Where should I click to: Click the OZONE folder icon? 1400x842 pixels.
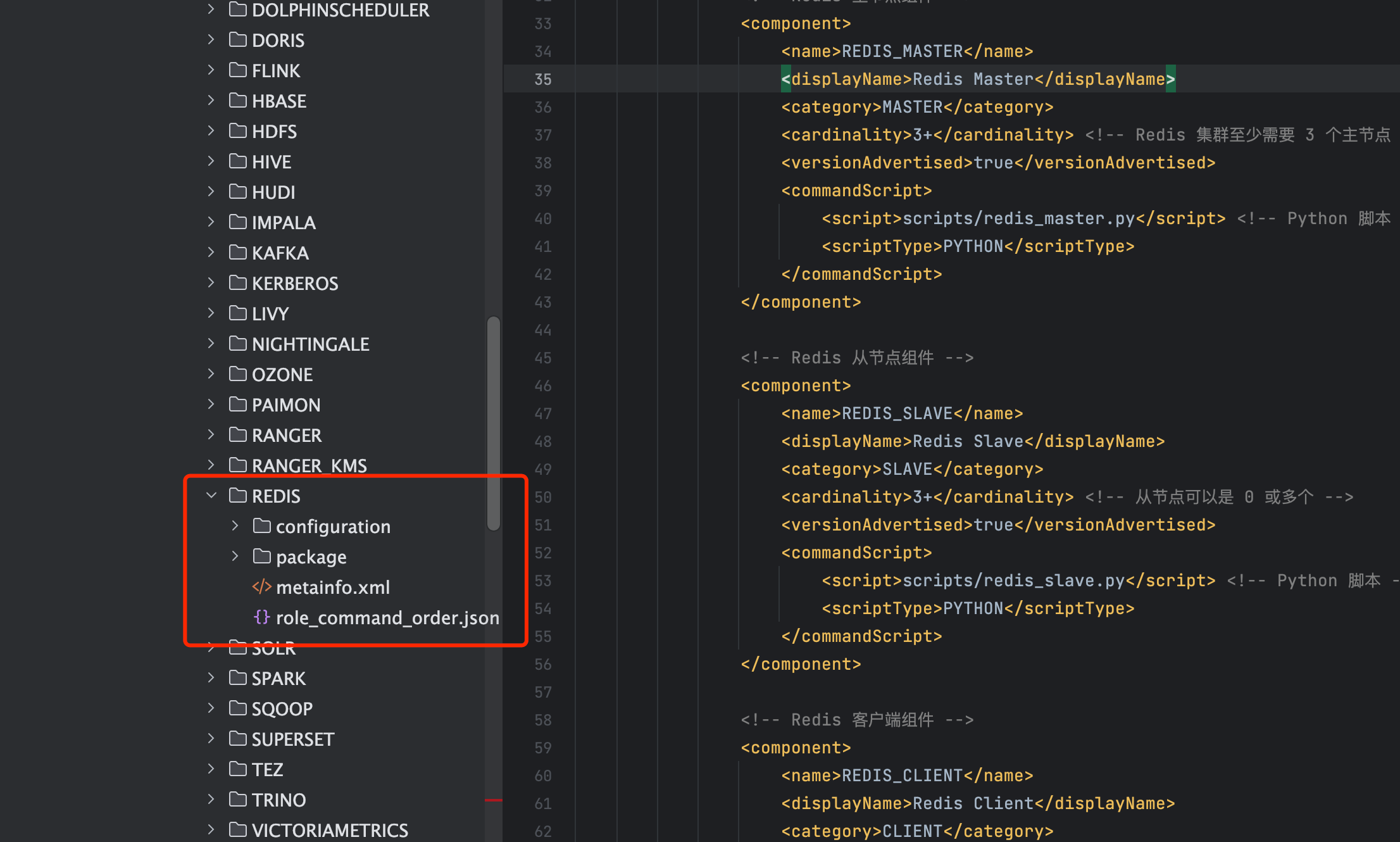tap(238, 374)
